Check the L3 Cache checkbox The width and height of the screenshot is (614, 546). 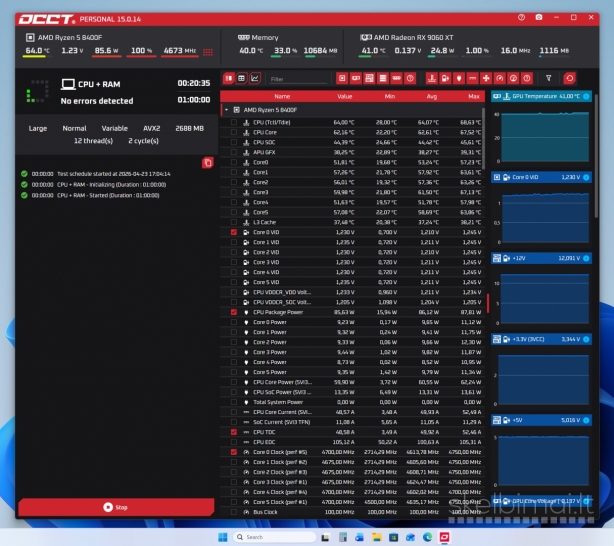click(234, 222)
